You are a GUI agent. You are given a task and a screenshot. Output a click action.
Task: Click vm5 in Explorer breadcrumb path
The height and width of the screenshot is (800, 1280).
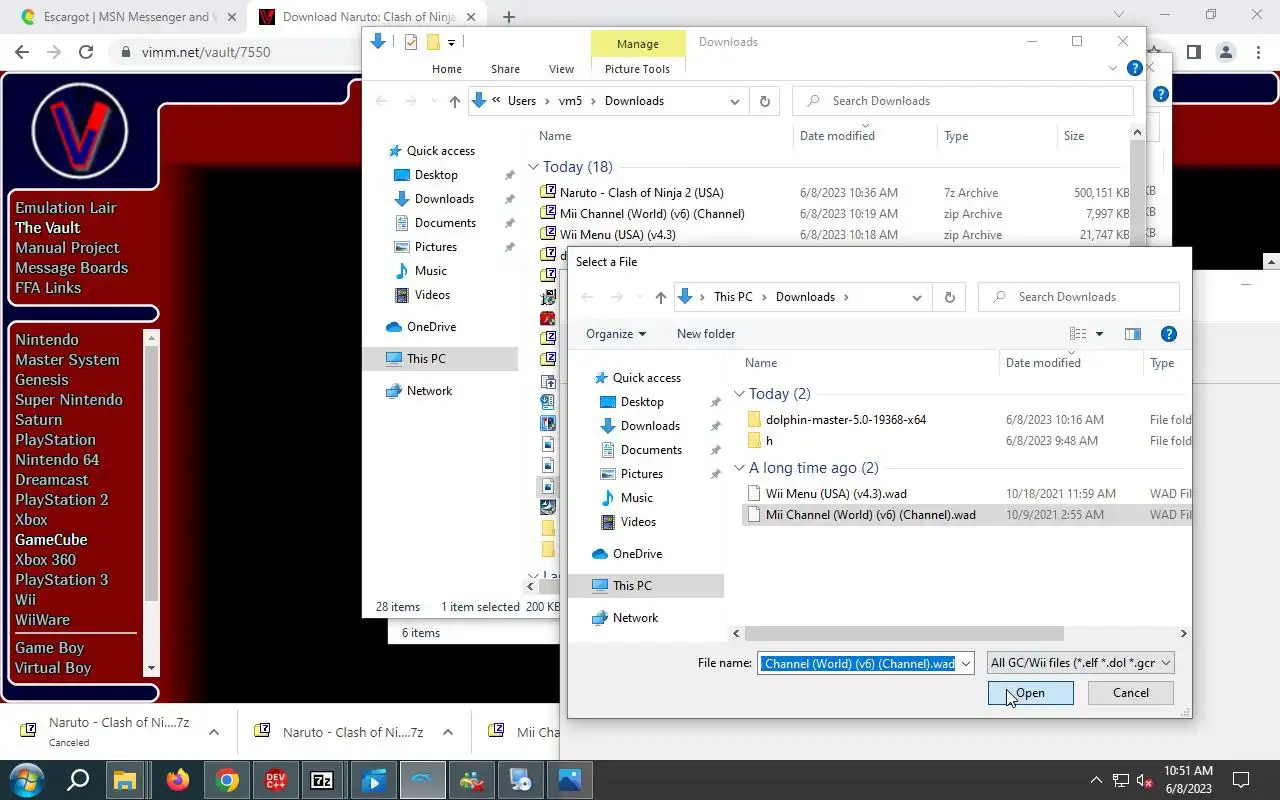pyautogui.click(x=570, y=101)
